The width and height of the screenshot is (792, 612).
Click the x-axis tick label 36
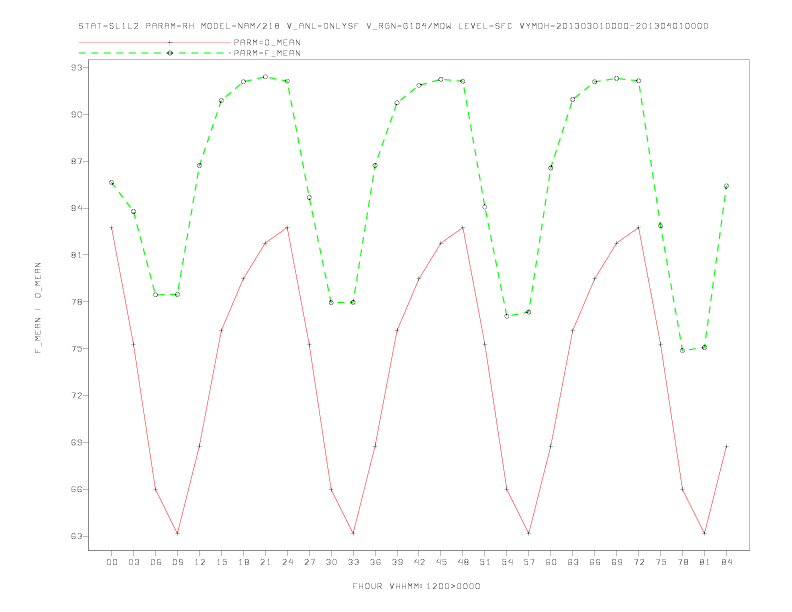point(375,562)
